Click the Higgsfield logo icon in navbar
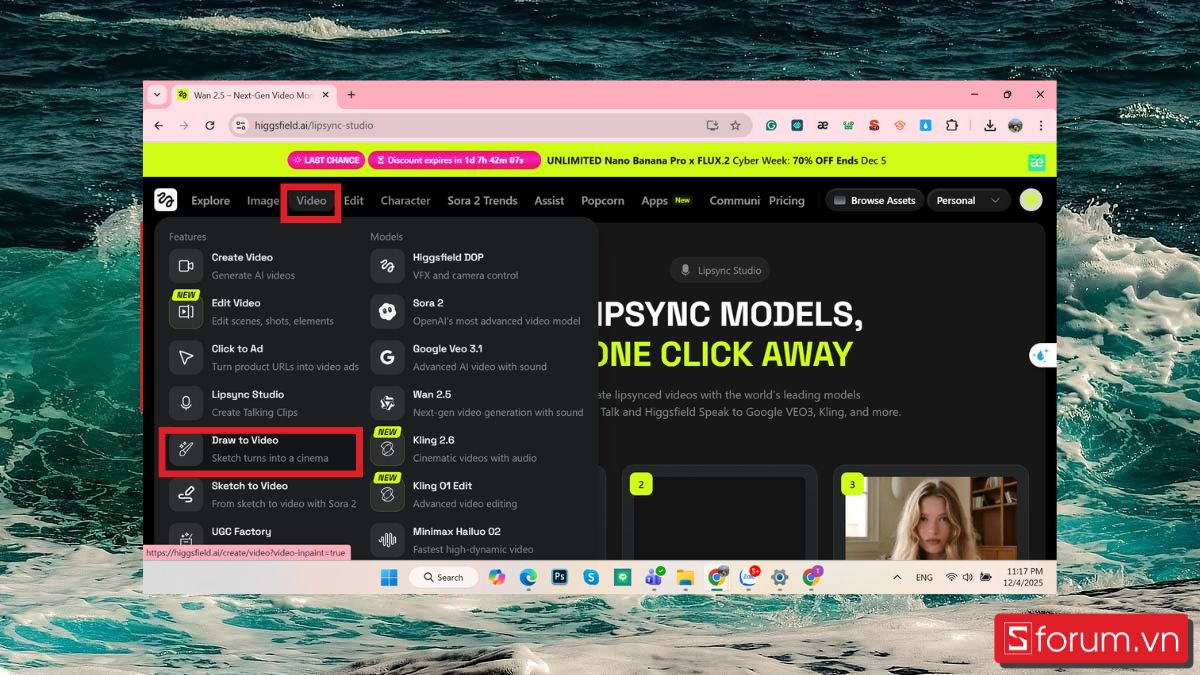Viewport: 1200px width, 675px height. [166, 200]
